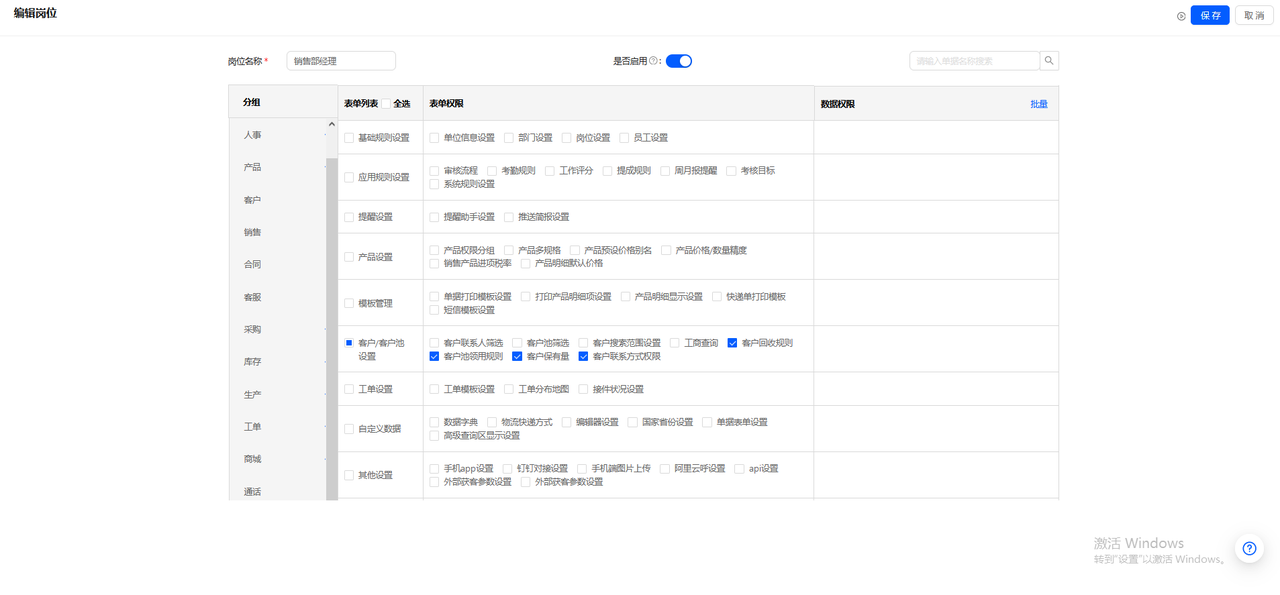Check the 工单设置 row checkbox
Viewport: 1280px width, 595px height.
point(349,389)
